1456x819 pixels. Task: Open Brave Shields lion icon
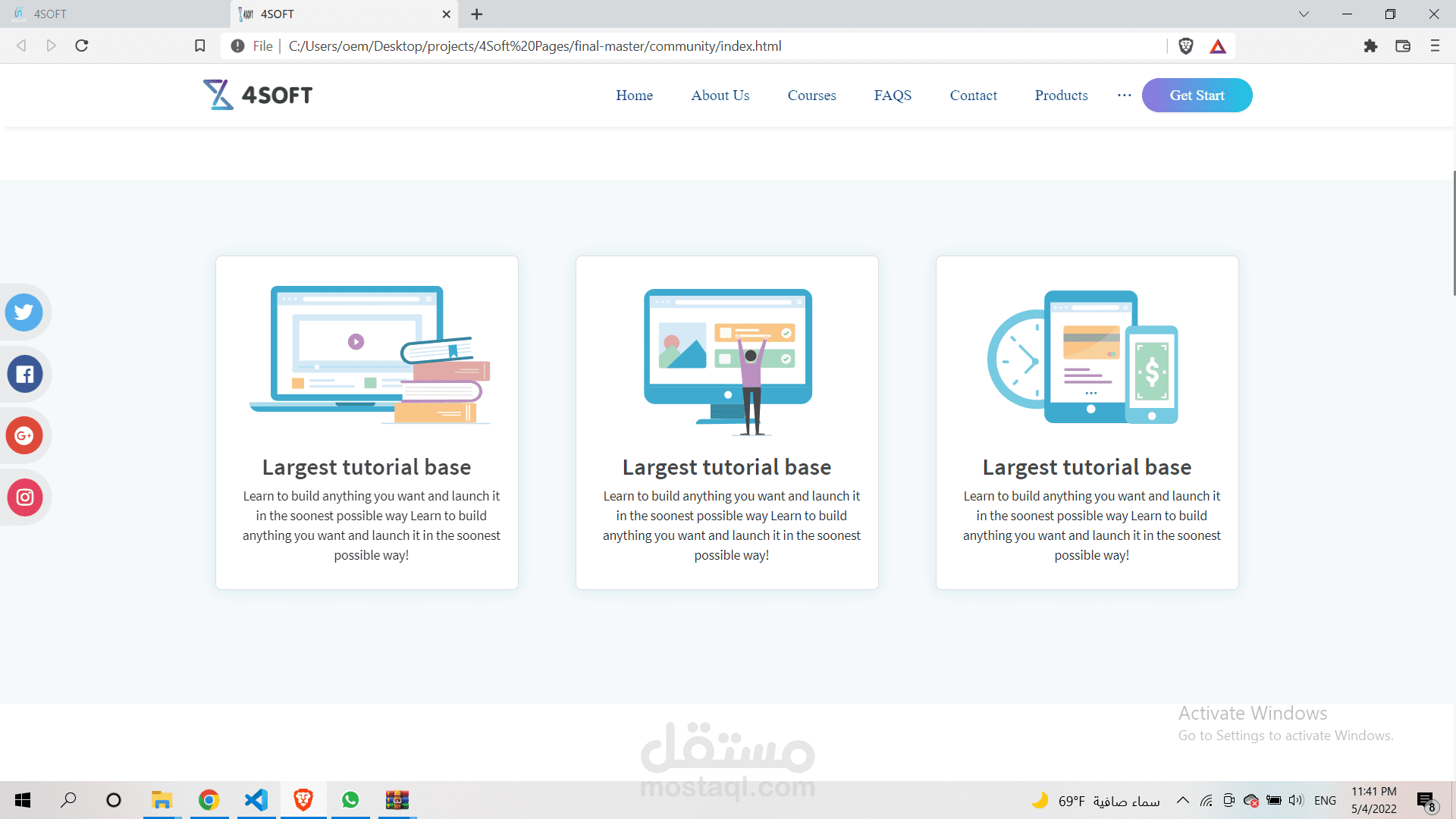1186,46
